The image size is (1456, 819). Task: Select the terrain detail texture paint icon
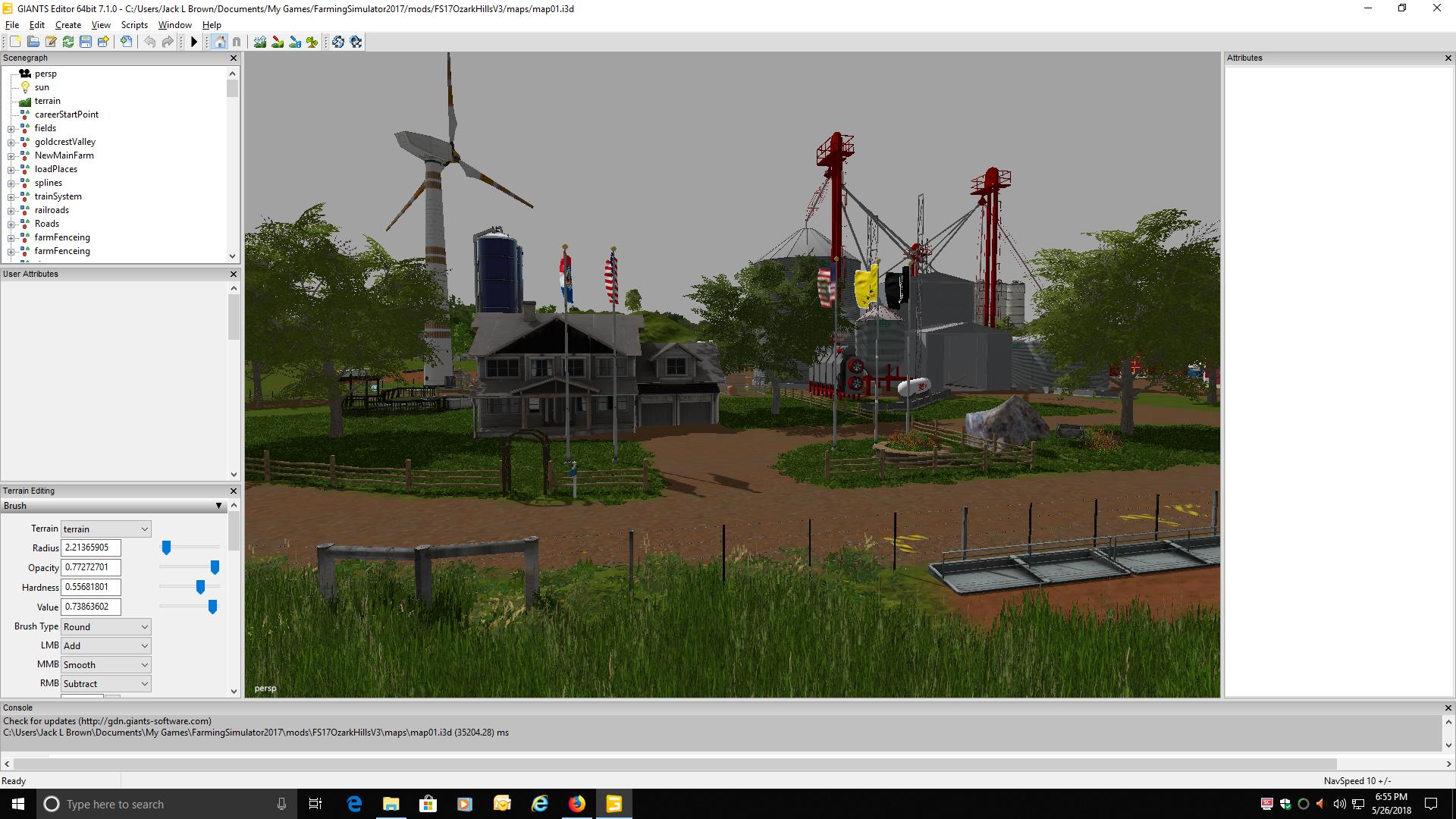tap(278, 42)
